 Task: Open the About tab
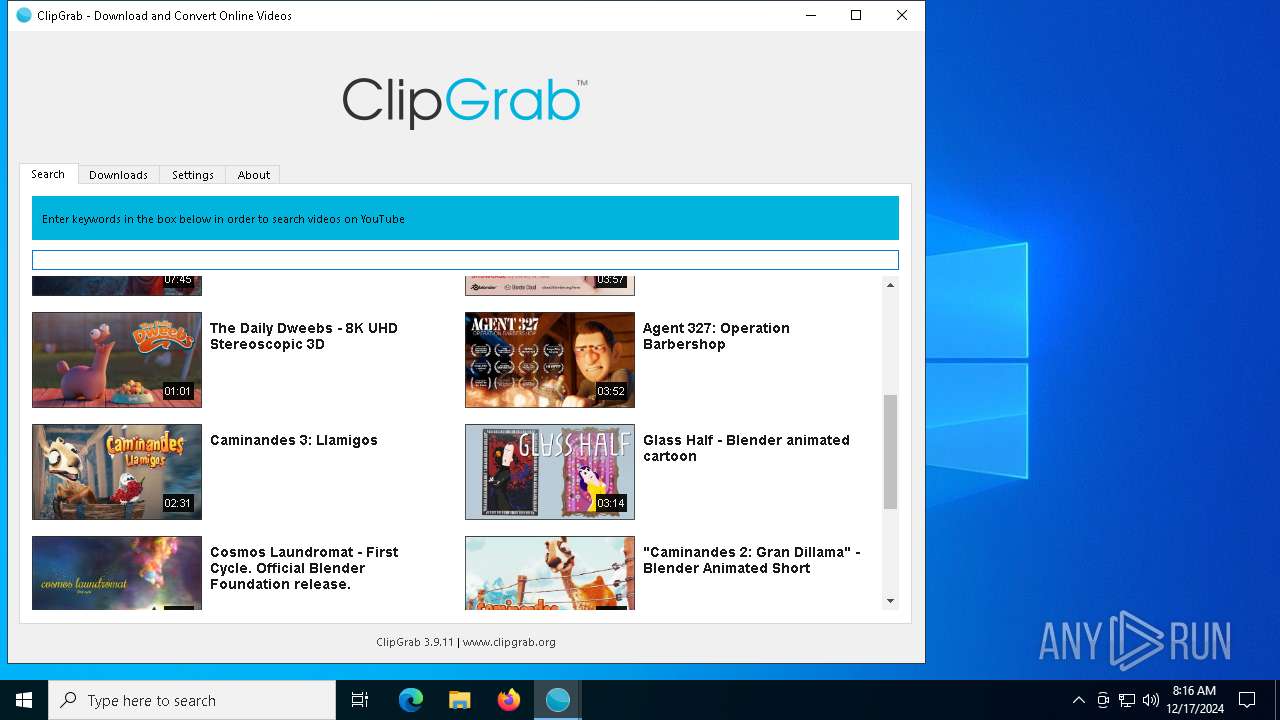tap(253, 175)
